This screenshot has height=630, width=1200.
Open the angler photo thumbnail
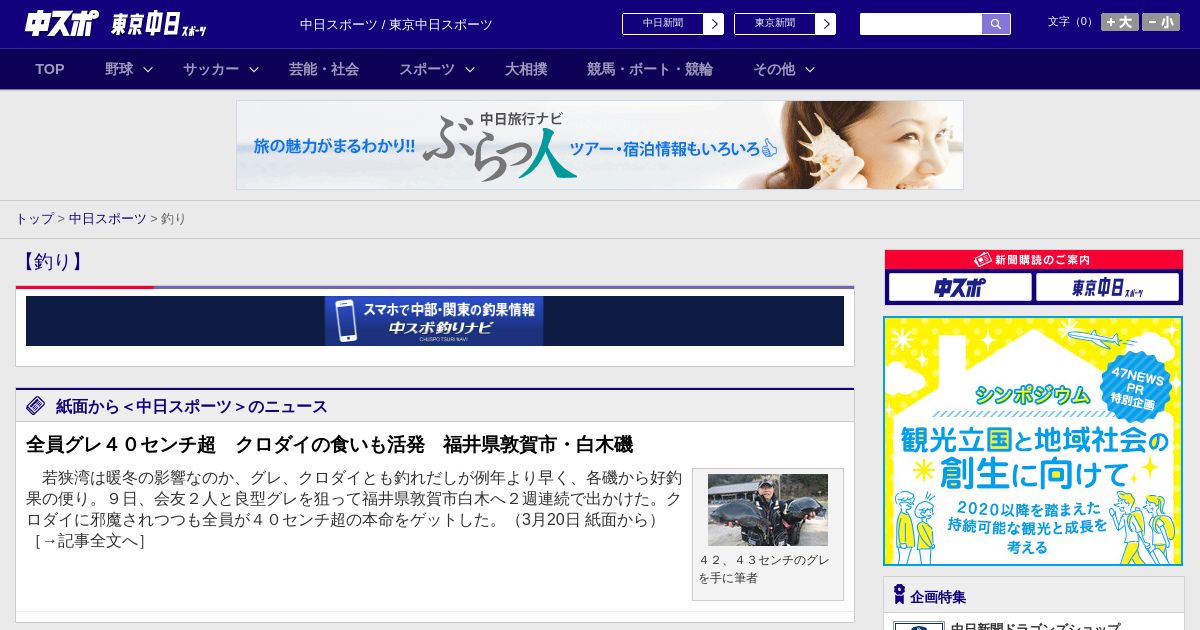(768, 510)
